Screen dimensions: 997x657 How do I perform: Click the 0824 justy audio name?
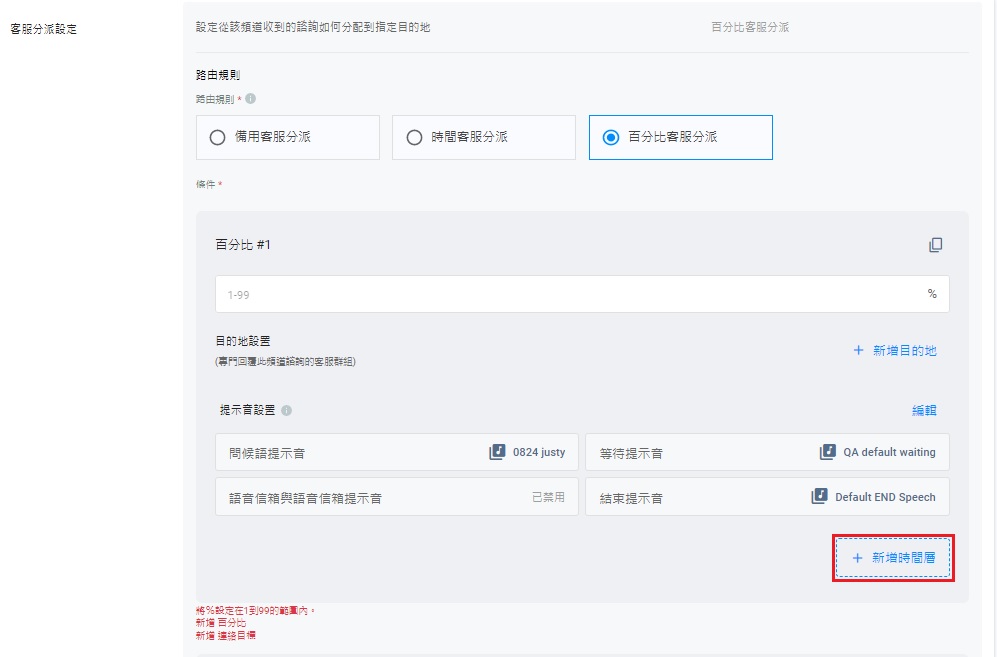click(539, 452)
